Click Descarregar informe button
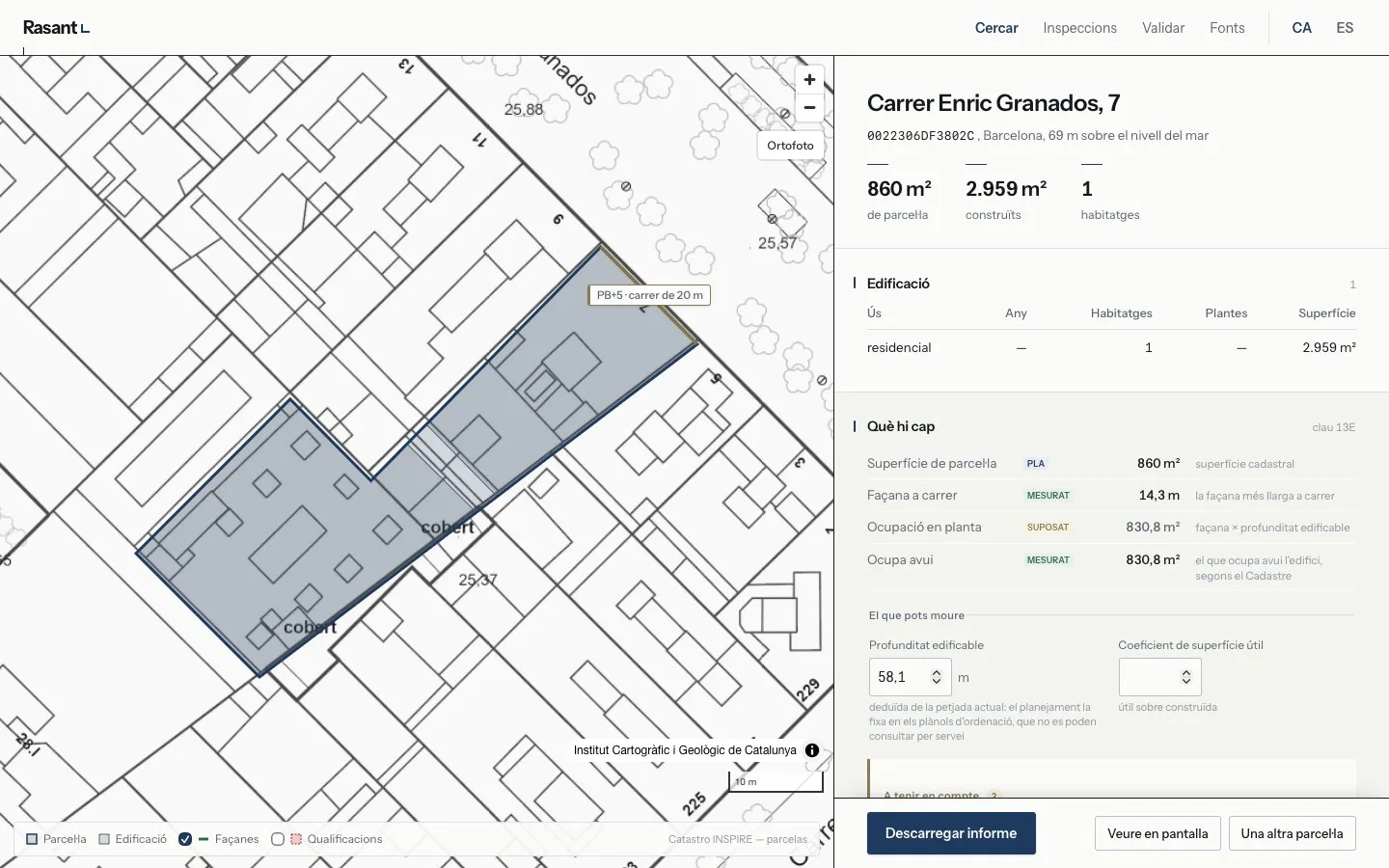The width and height of the screenshot is (1389, 868). pos(951,833)
